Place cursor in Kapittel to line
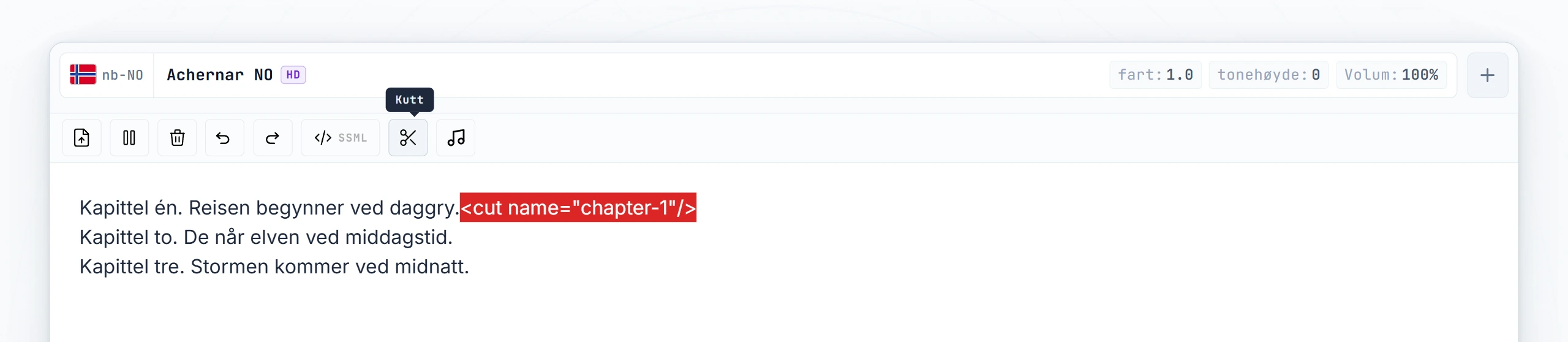The height and width of the screenshot is (342, 1568). [x=266, y=237]
